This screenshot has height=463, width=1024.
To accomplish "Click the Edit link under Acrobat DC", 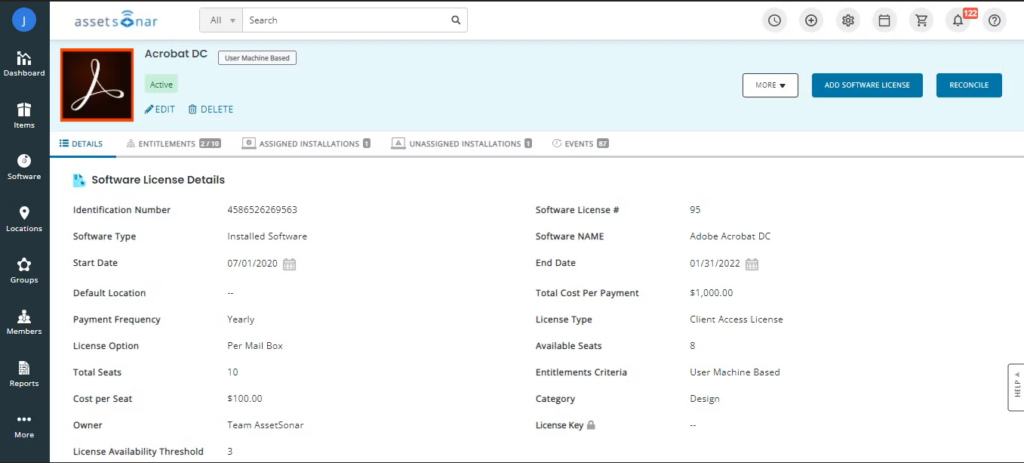I will pyautogui.click(x=160, y=109).
